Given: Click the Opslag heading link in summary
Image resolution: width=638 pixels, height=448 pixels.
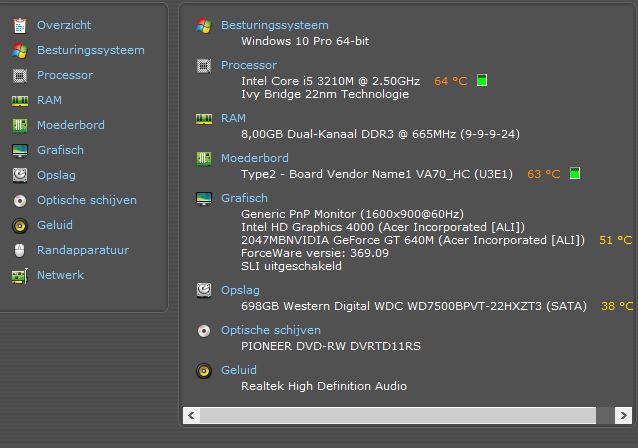Looking at the screenshot, I should (x=240, y=290).
